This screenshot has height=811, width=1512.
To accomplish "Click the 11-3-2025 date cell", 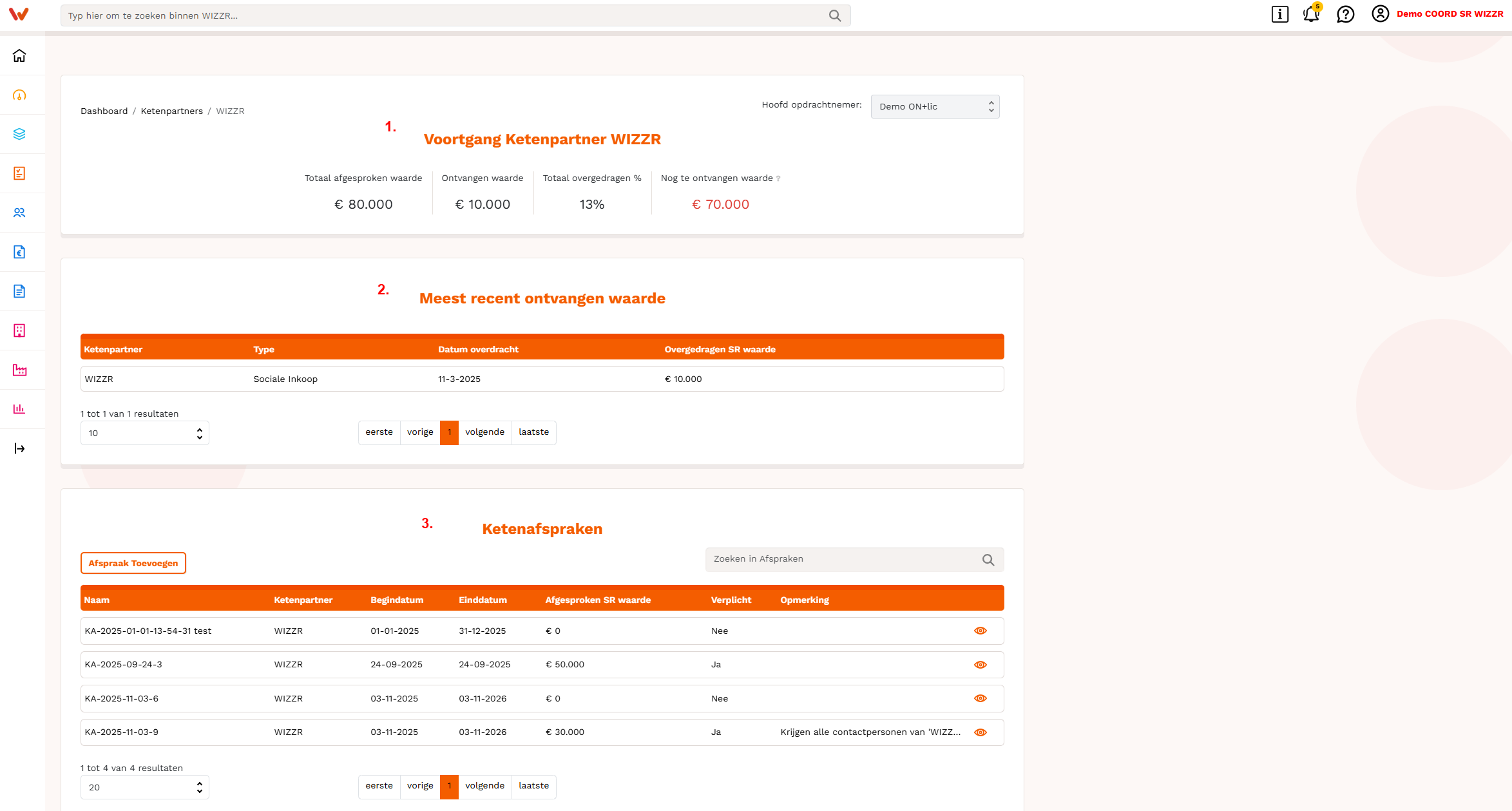I will coord(459,379).
